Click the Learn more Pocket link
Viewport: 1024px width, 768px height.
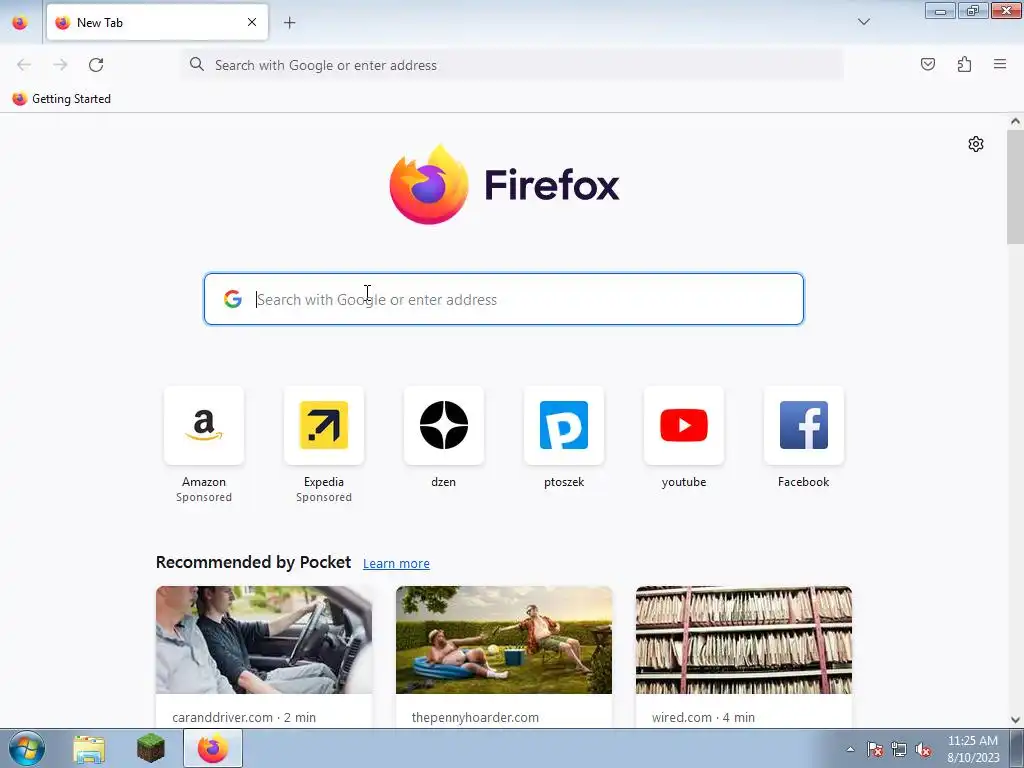click(396, 563)
